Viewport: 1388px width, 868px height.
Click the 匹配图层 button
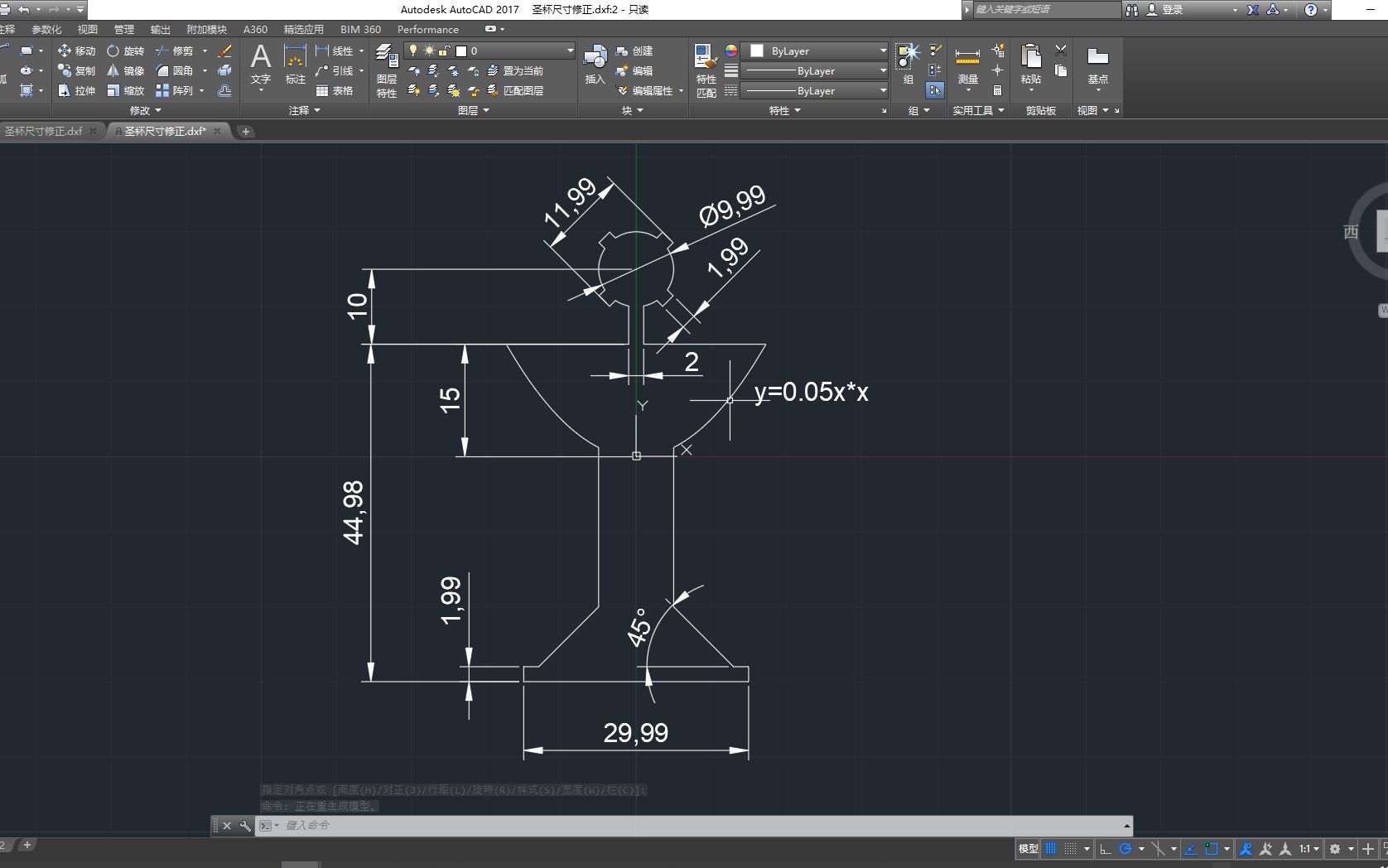[x=518, y=91]
